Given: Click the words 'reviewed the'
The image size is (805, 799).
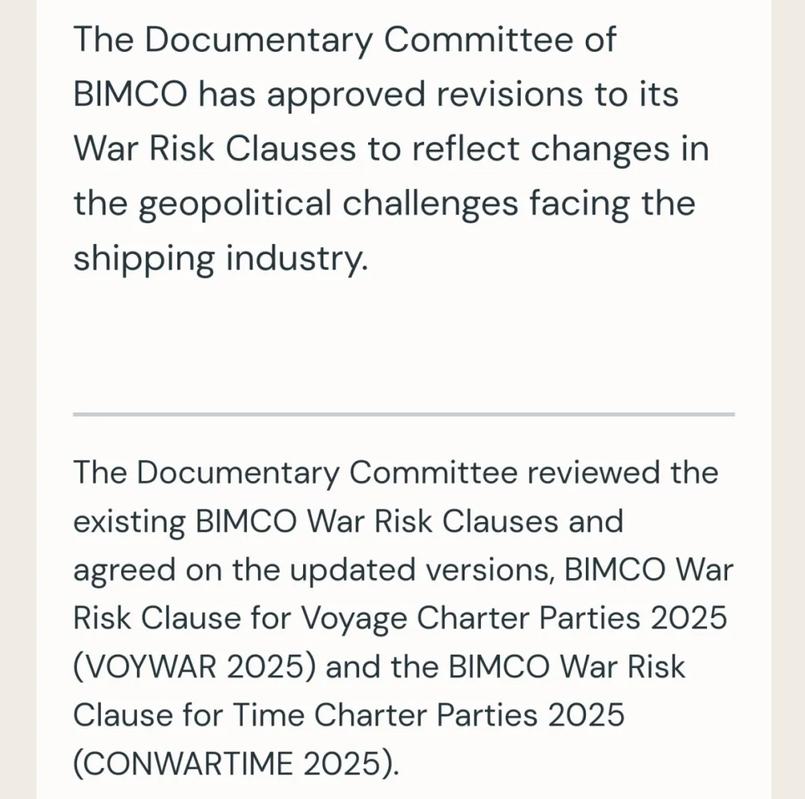Looking at the screenshot, I should [x=623, y=472].
